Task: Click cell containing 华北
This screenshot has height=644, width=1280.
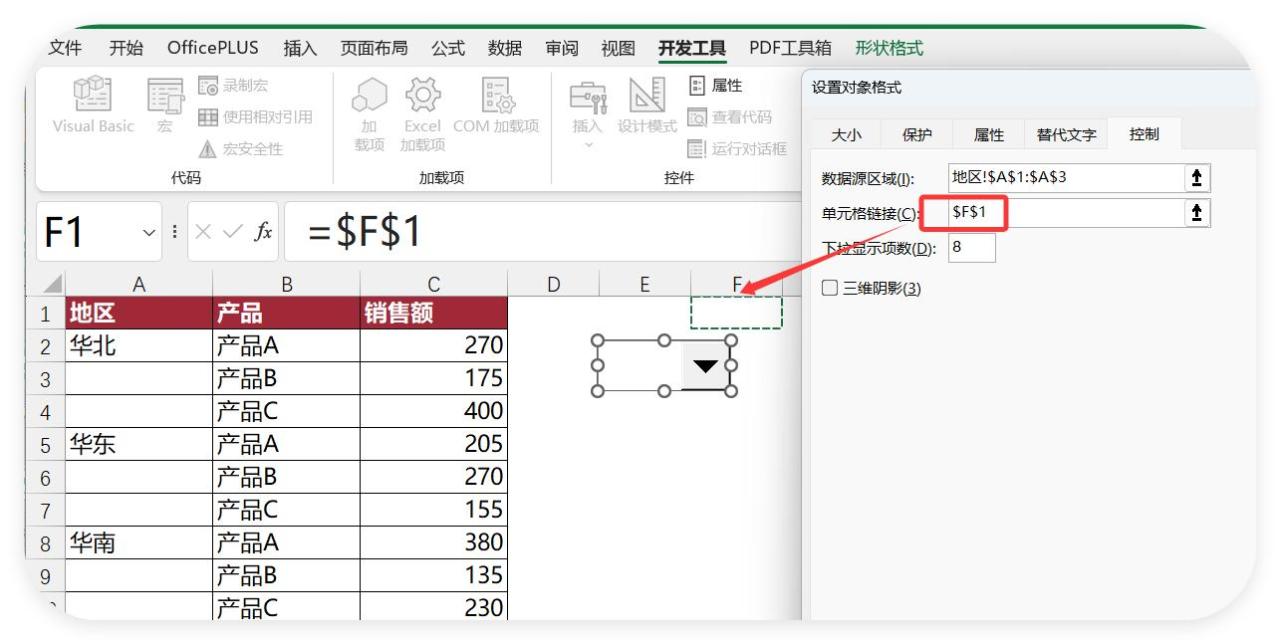Action: (x=139, y=347)
